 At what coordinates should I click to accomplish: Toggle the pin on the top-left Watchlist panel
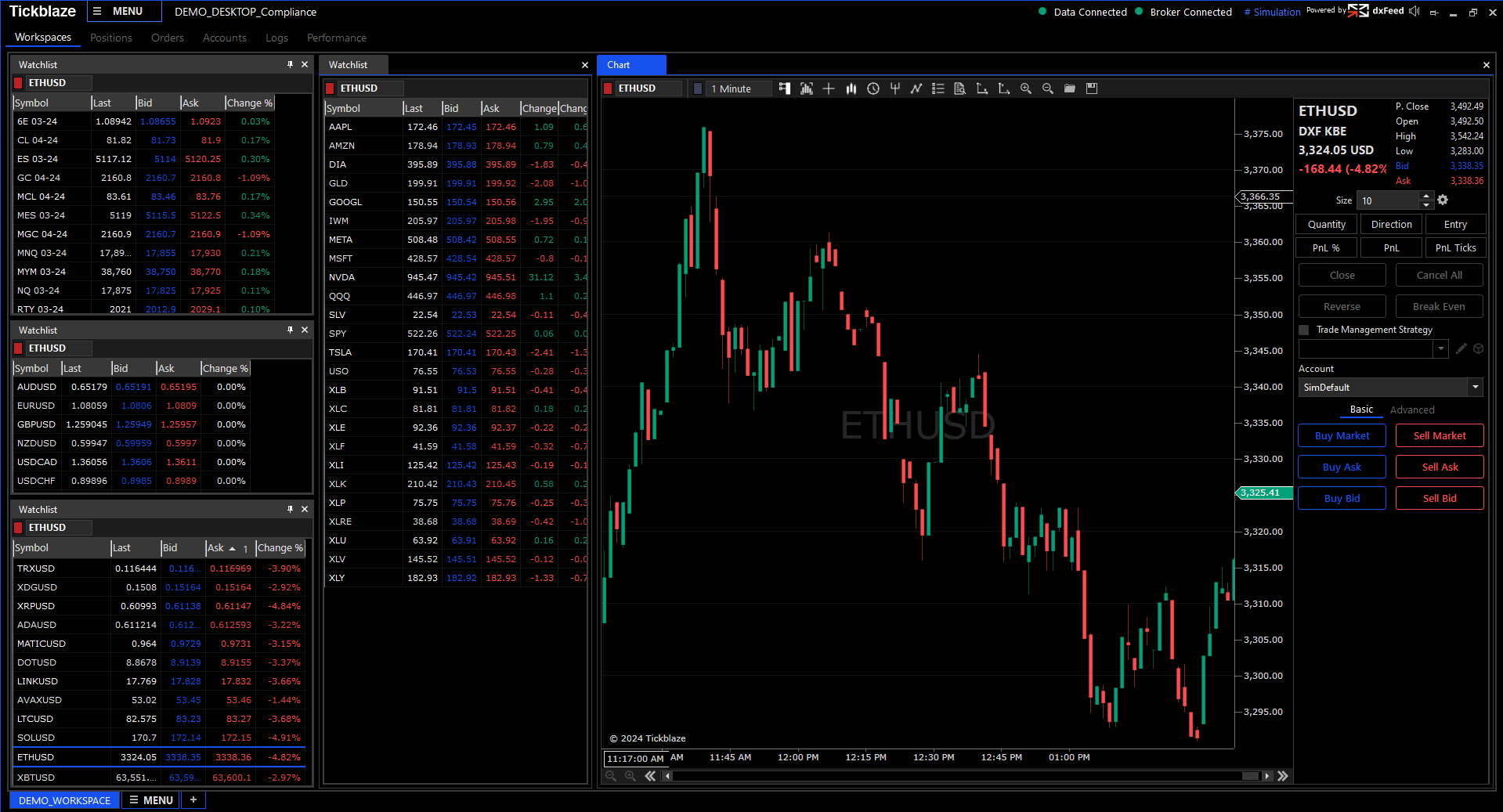coord(290,64)
